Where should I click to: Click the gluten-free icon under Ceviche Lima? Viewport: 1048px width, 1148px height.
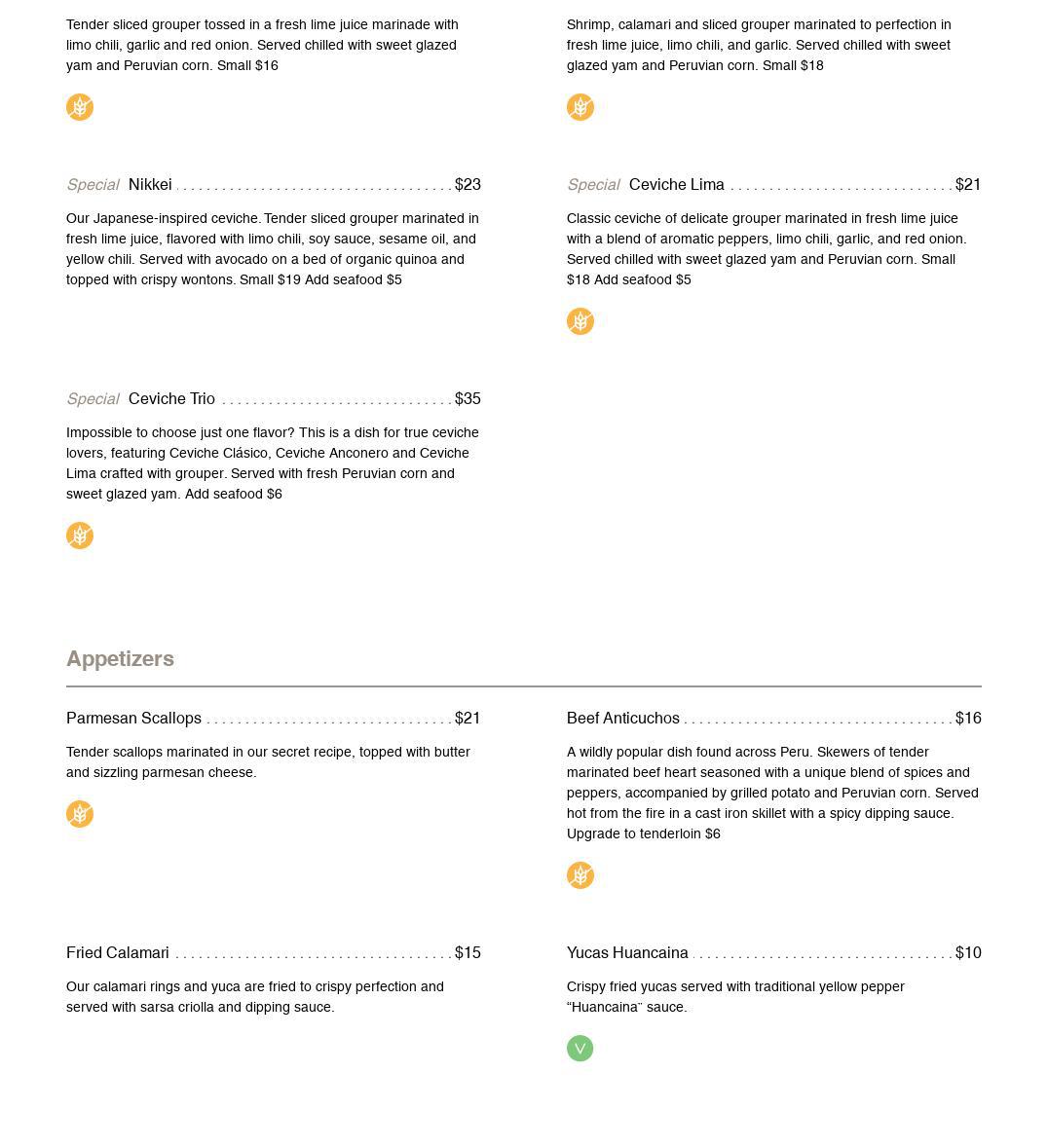click(x=580, y=321)
